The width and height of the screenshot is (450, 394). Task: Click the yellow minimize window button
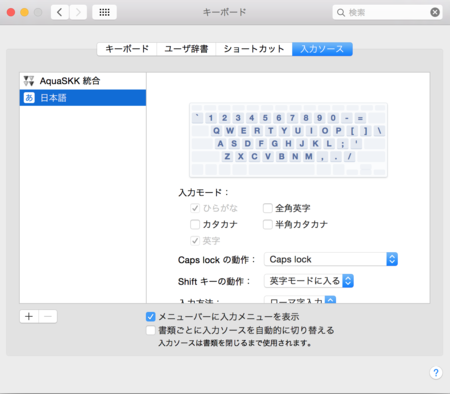click(24, 12)
